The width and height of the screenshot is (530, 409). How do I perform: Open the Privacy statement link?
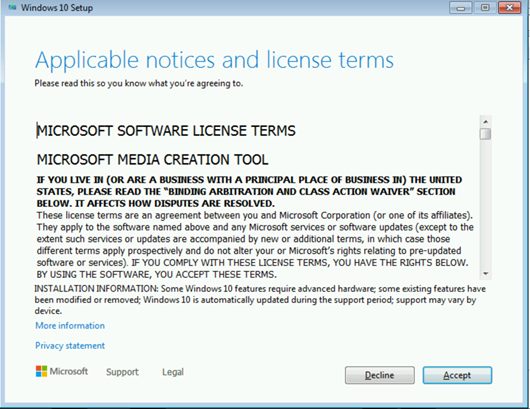tap(70, 345)
